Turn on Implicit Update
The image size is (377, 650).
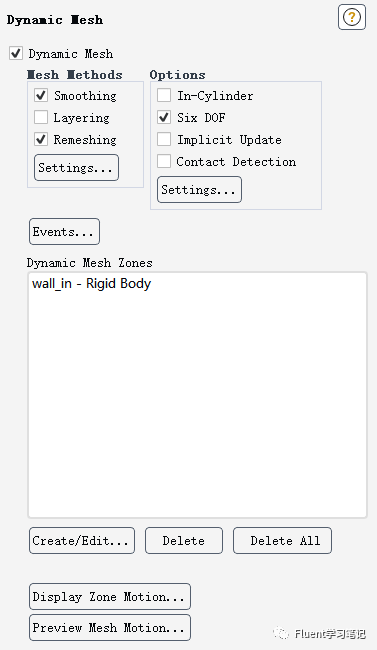[164, 139]
